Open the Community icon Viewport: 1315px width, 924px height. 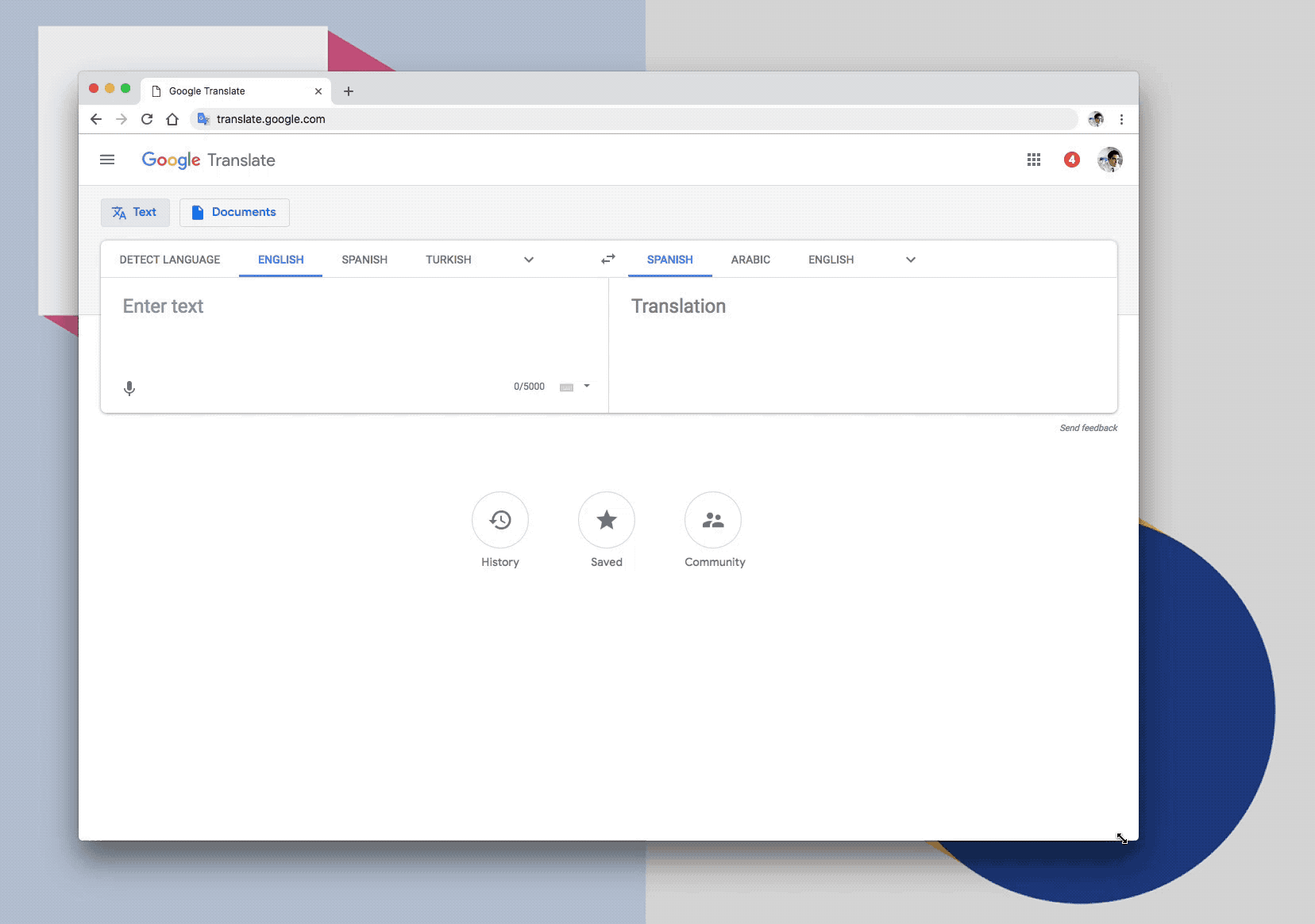tap(713, 520)
